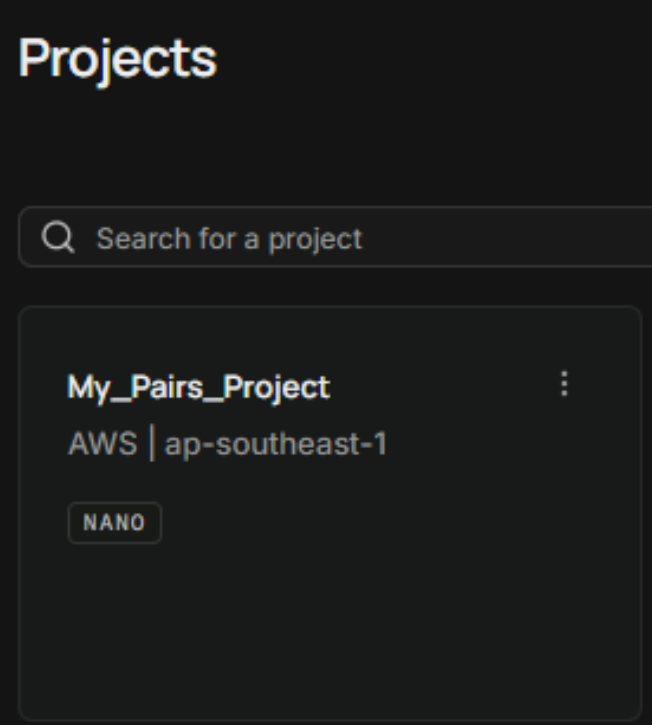Click placeholder text inside project search box

pyautogui.click(x=229, y=239)
